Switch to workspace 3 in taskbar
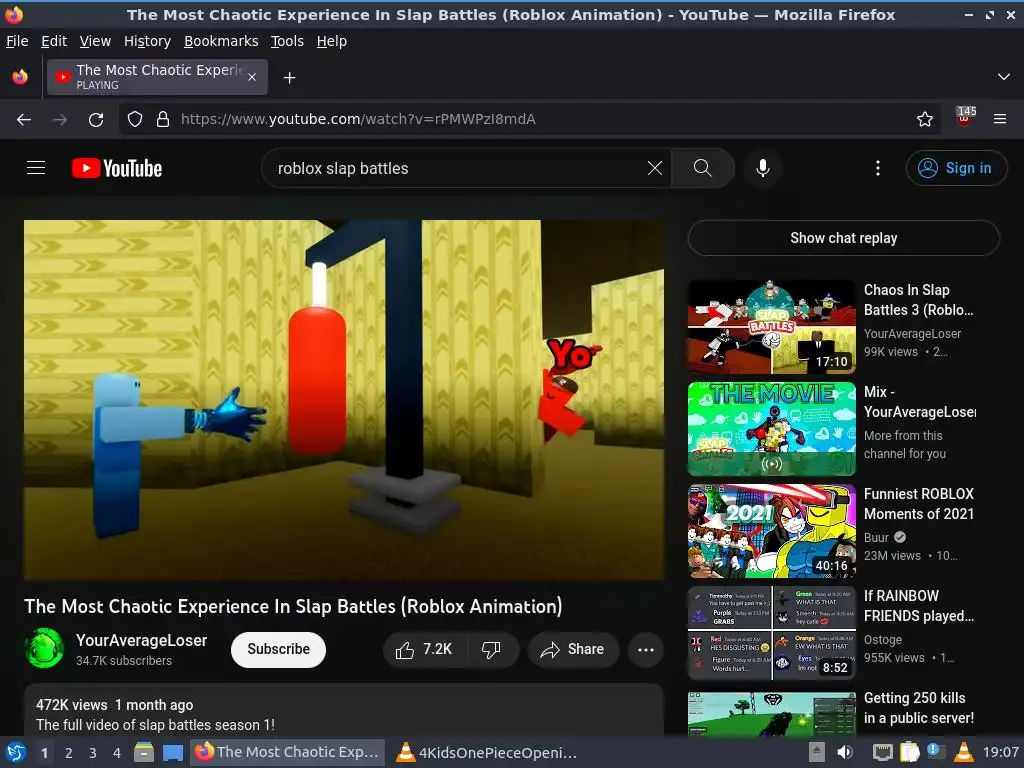Viewport: 1024px width, 768px height. click(93, 752)
